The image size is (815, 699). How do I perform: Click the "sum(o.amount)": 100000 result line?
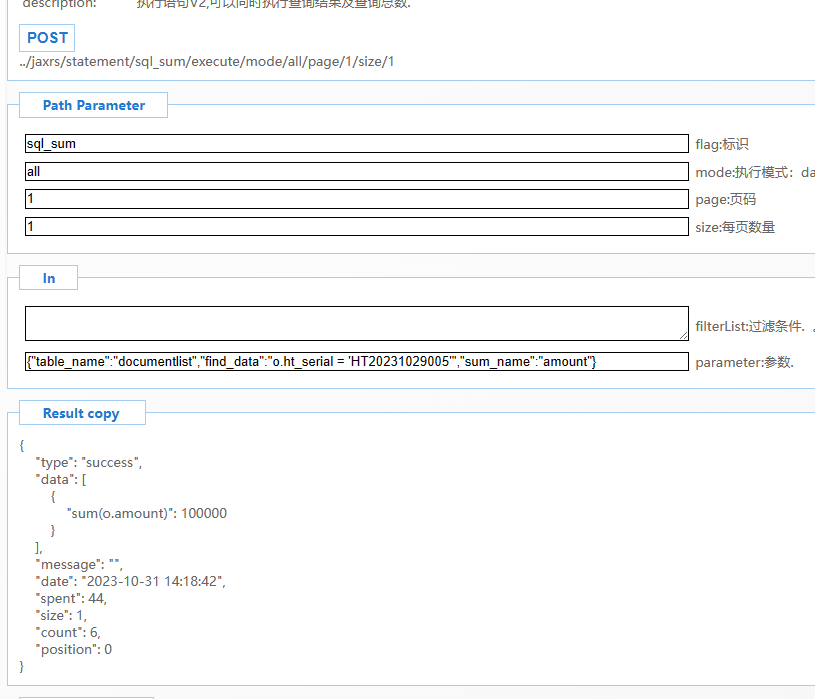tap(147, 513)
